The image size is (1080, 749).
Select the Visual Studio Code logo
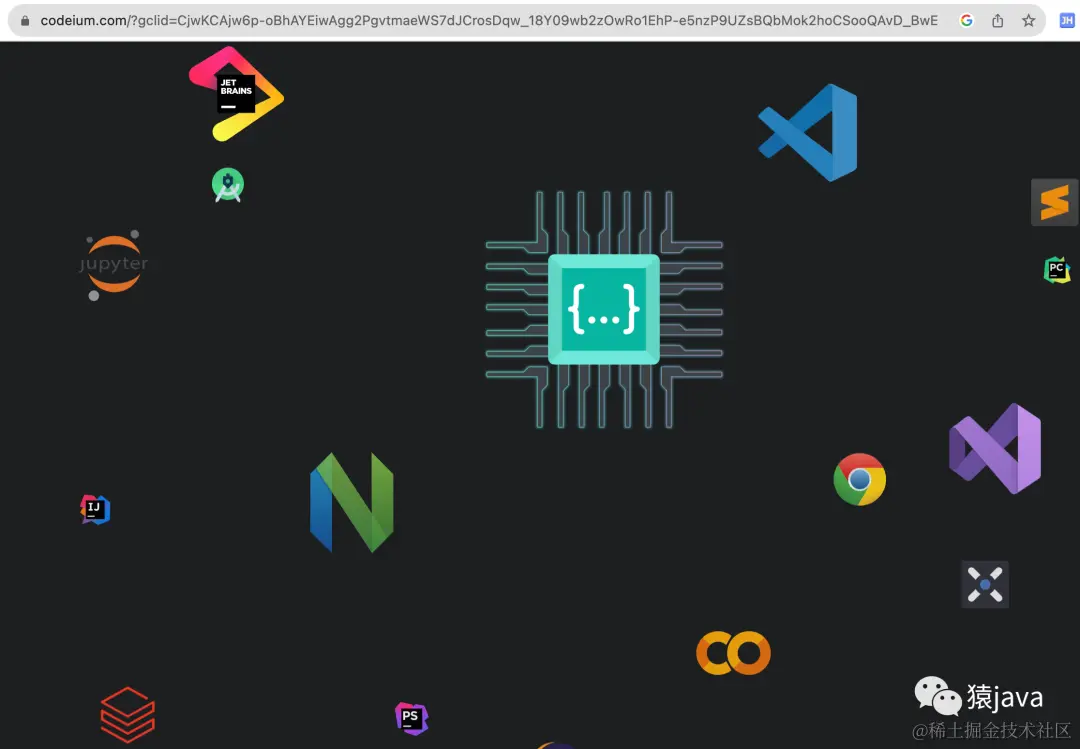(x=809, y=132)
